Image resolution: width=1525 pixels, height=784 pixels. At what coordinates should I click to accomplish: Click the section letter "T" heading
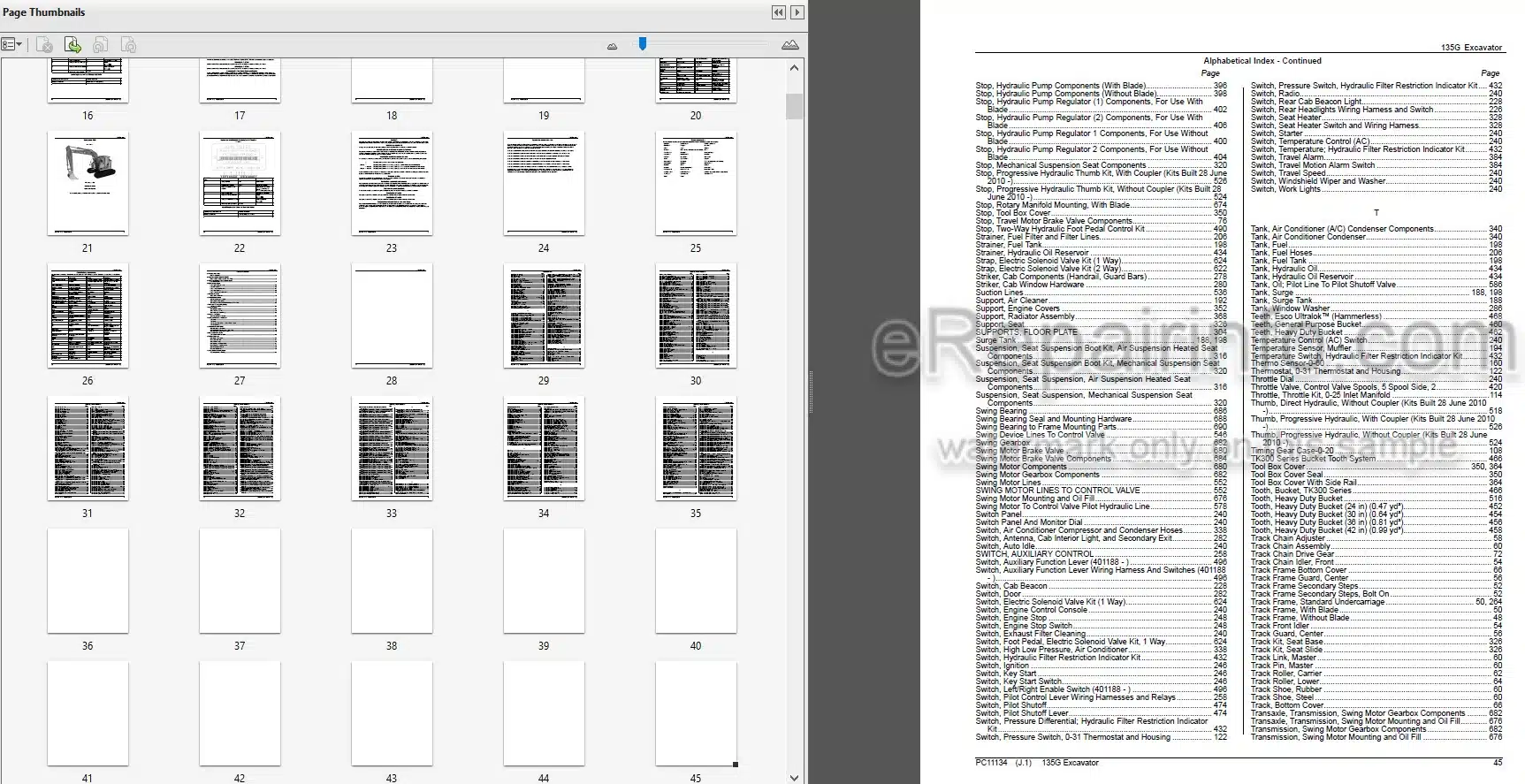[1376, 213]
